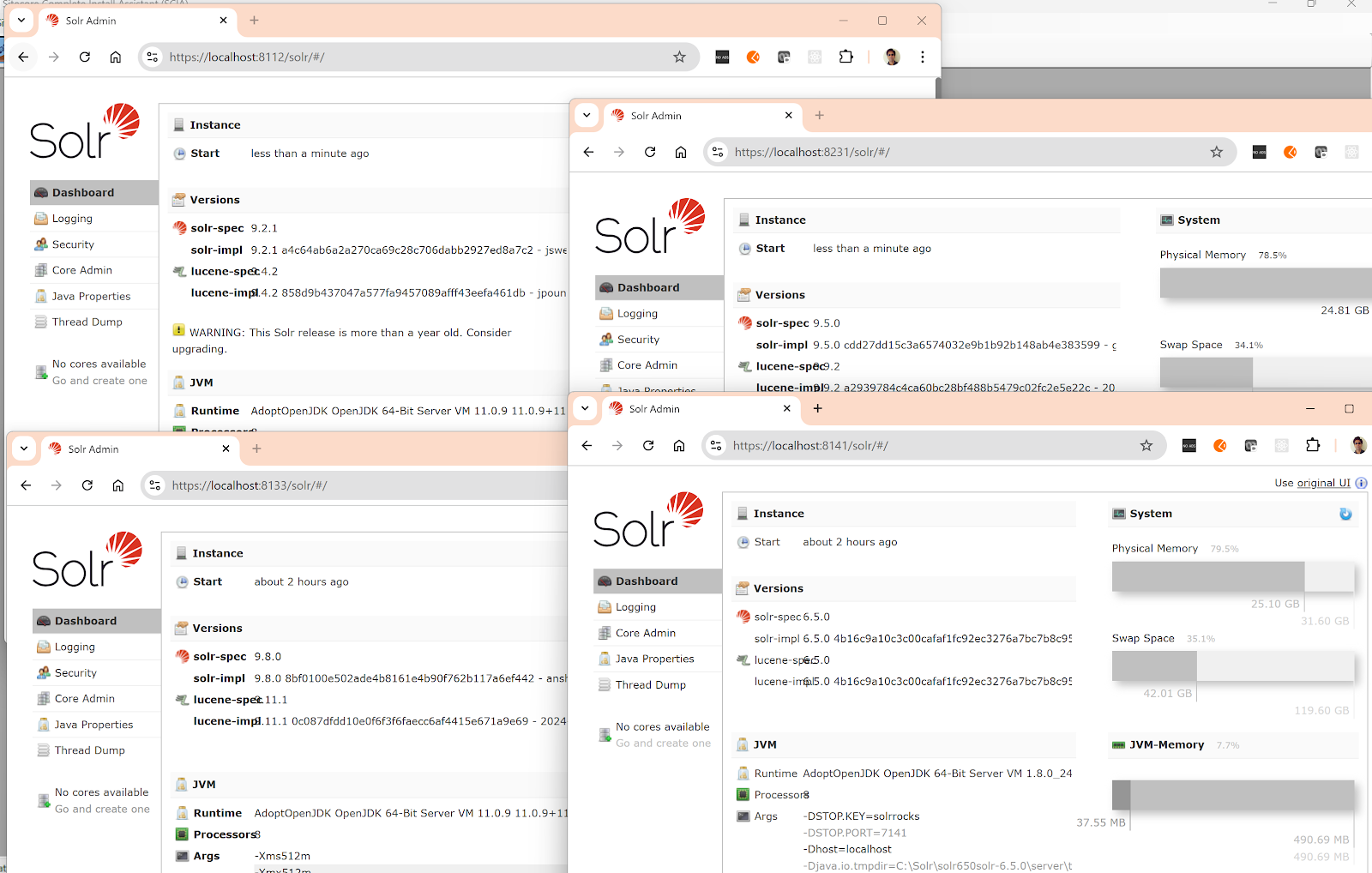Click profile avatar in 8112 window
Image resolution: width=1372 pixels, height=873 pixels.
tap(892, 57)
